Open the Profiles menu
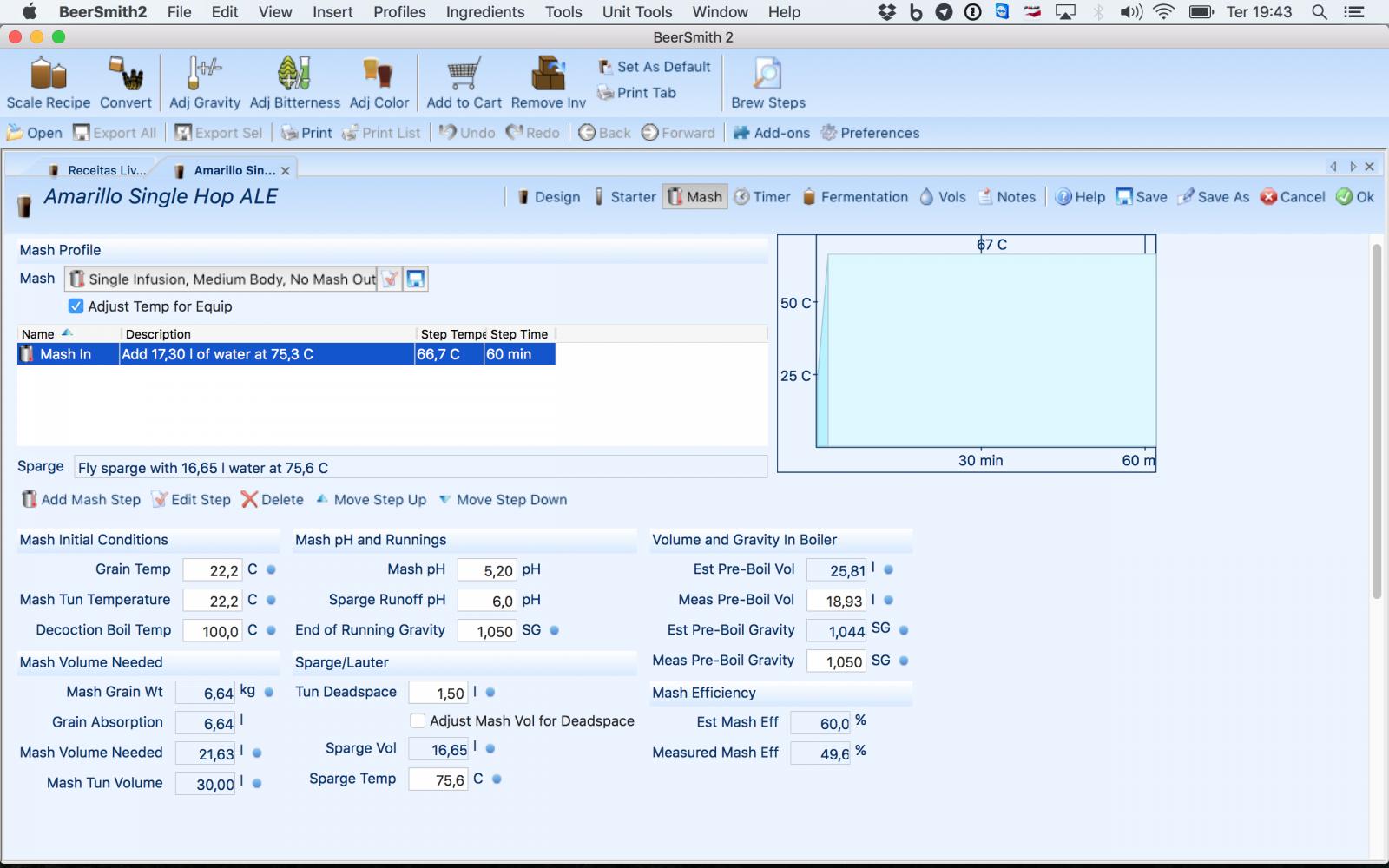The width and height of the screenshot is (1389, 868). click(399, 12)
